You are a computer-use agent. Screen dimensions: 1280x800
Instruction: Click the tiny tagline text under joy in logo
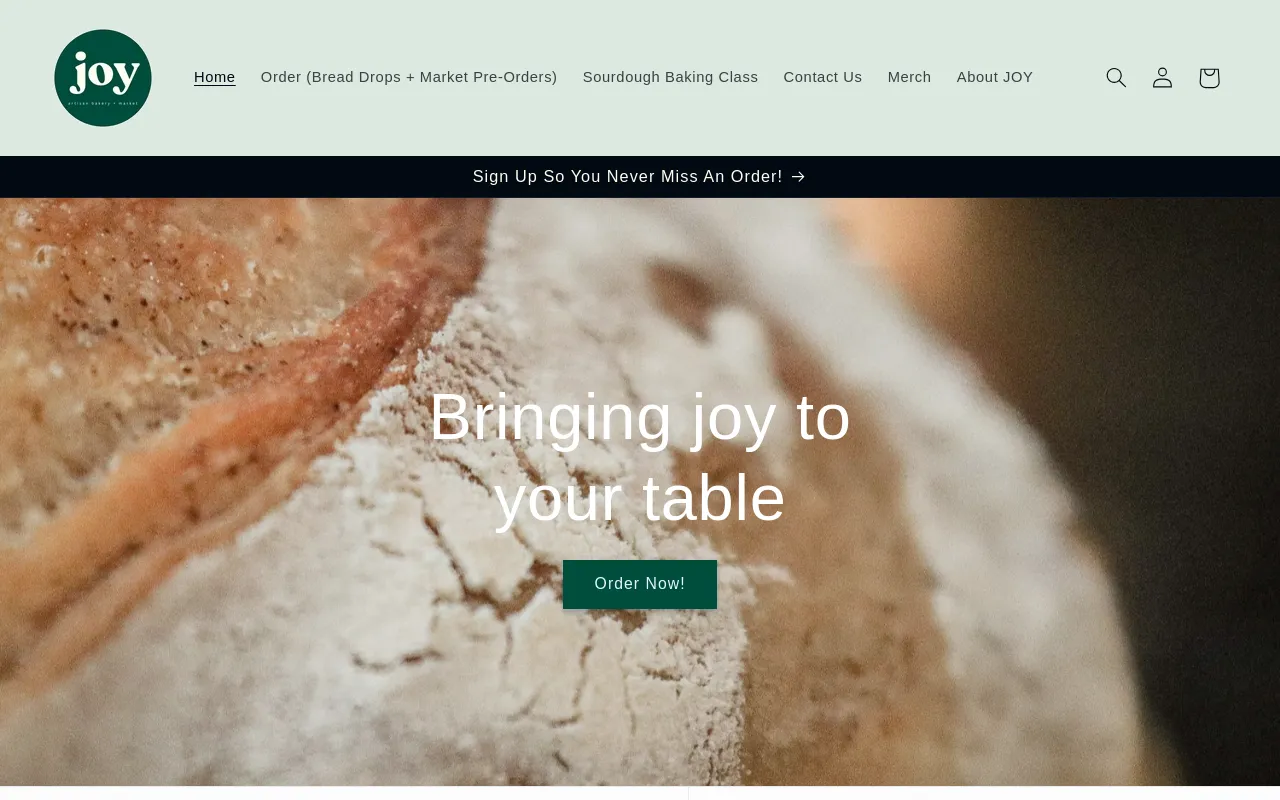pyautogui.click(x=103, y=102)
